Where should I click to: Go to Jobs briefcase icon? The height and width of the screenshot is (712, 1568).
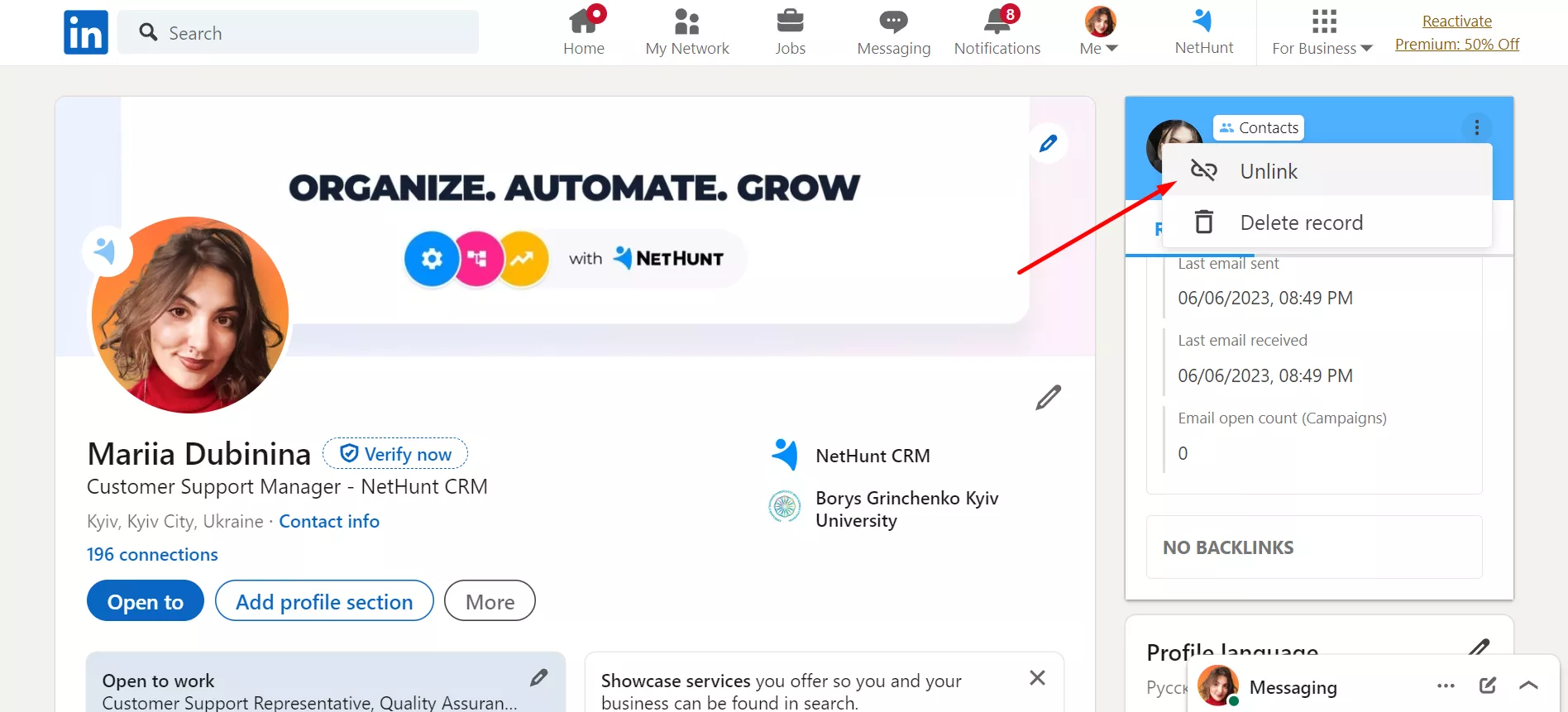[790, 31]
